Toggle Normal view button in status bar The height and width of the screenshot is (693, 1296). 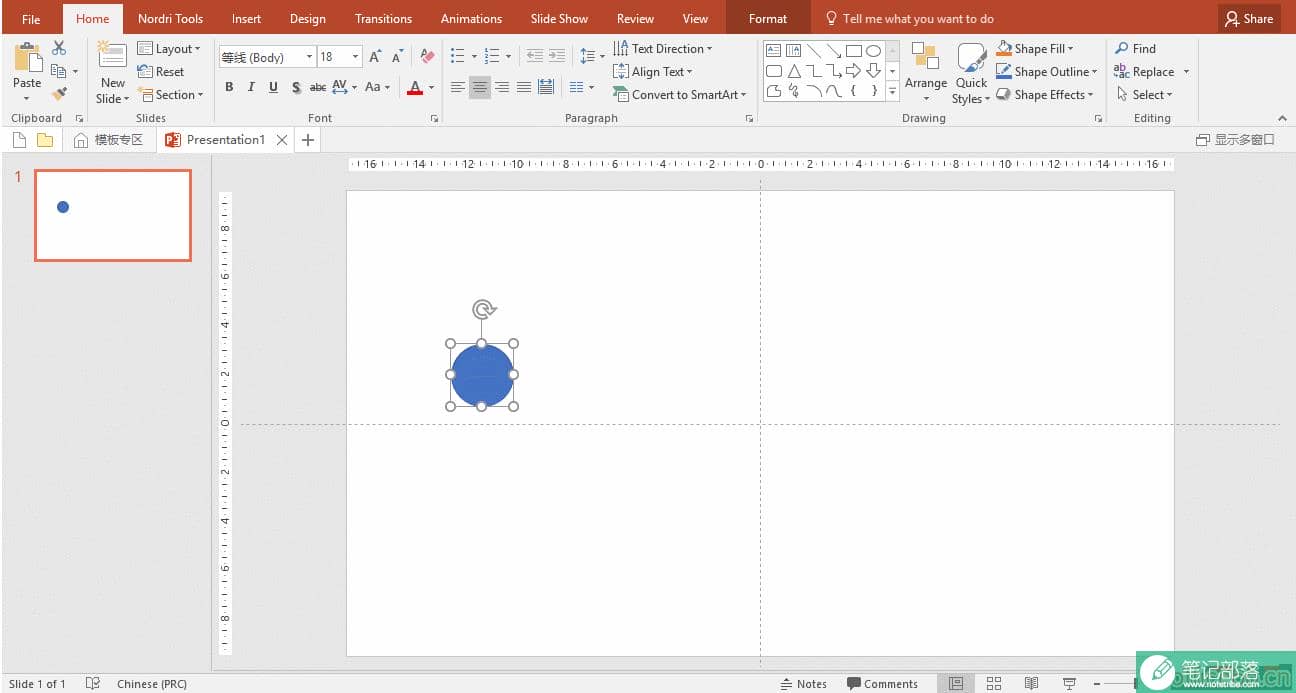pos(956,684)
